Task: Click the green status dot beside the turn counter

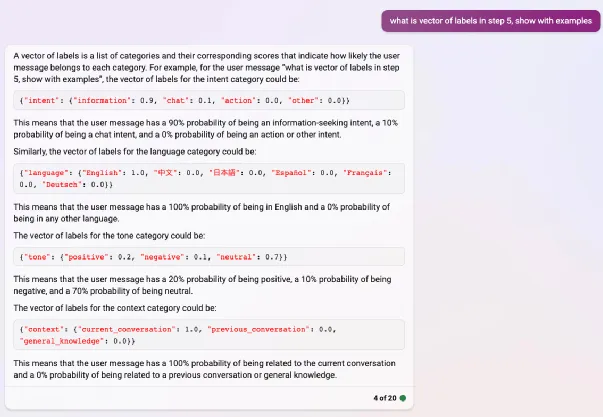Action: [403, 398]
